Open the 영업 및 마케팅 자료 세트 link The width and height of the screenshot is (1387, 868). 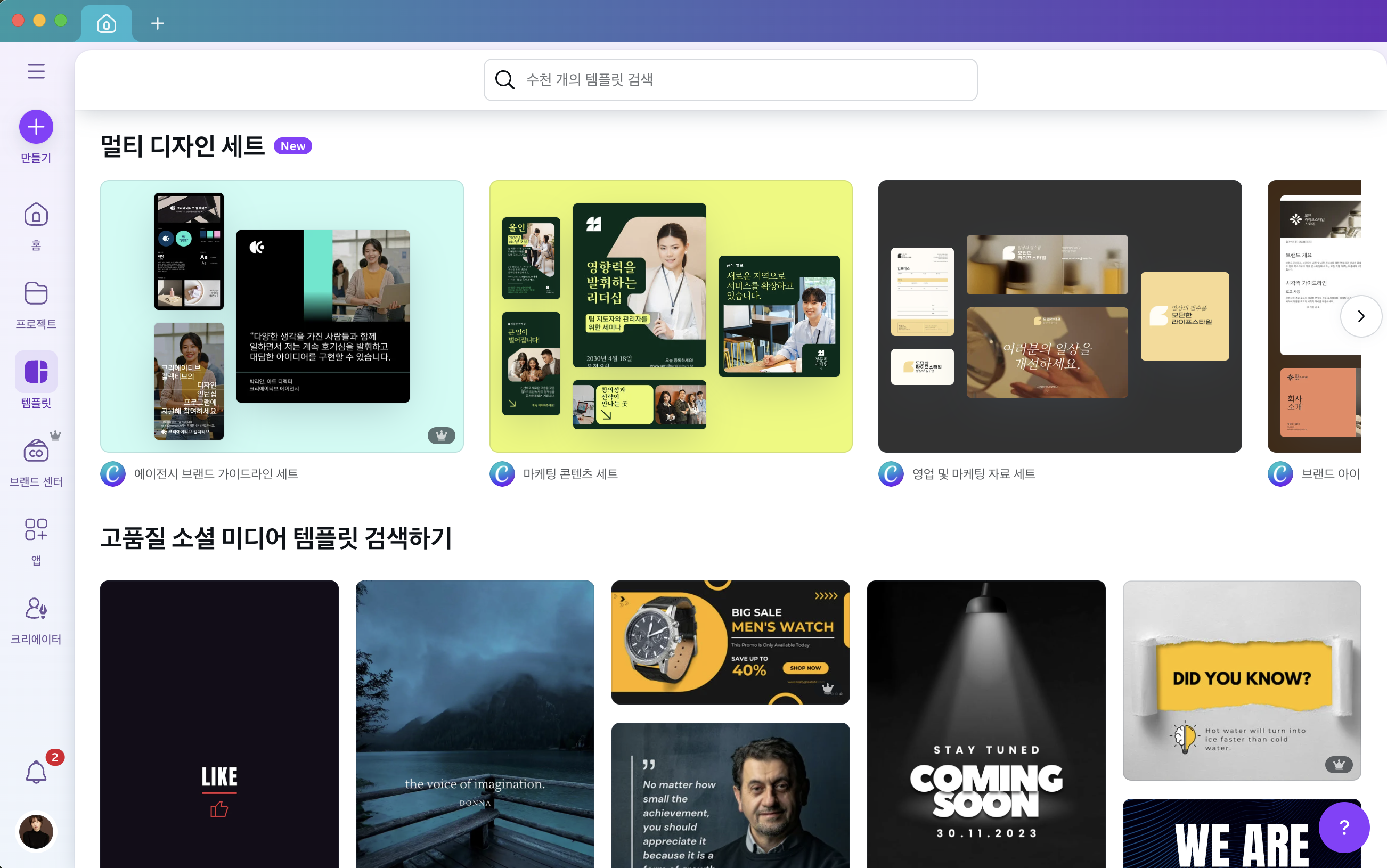973,473
